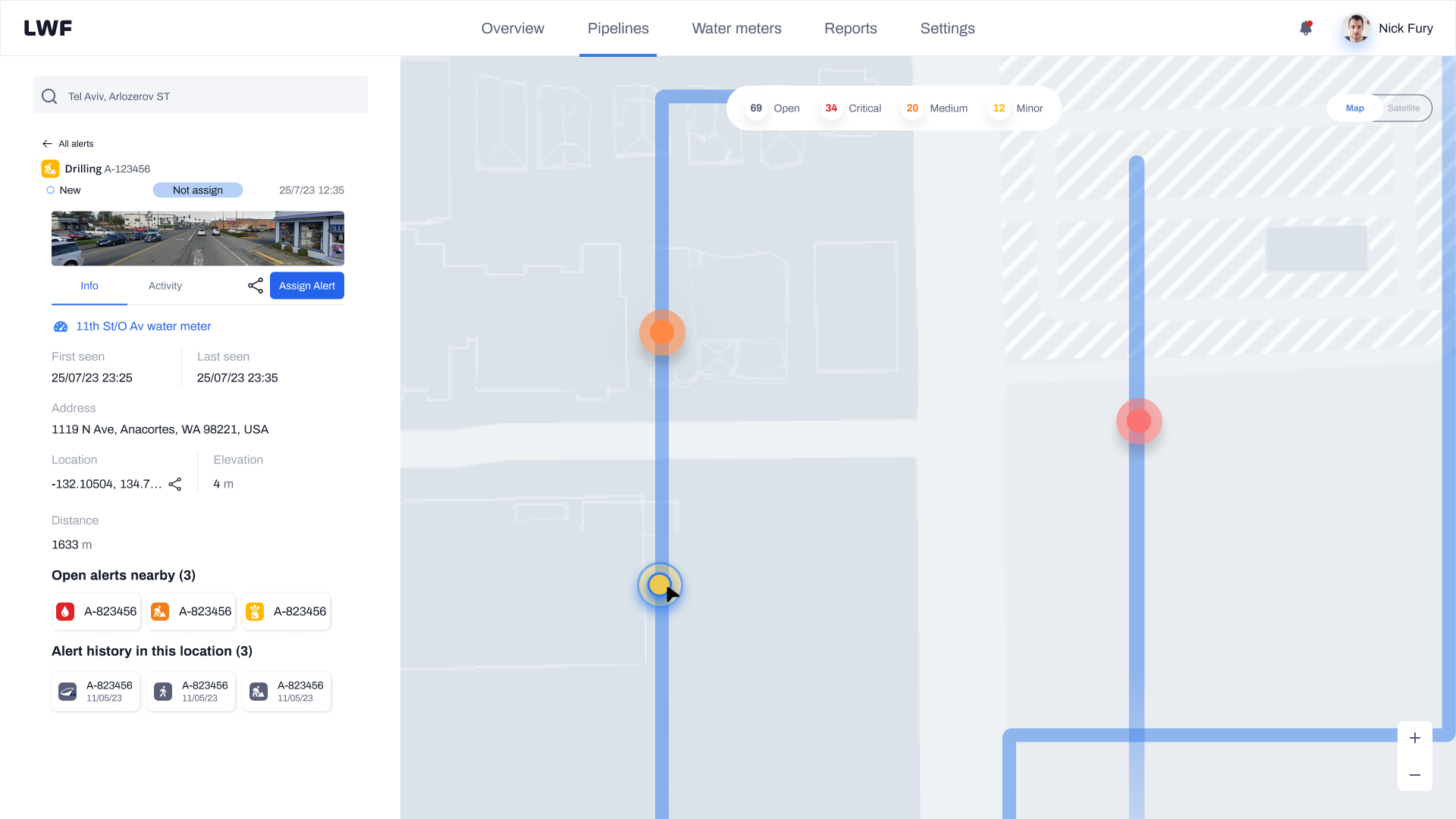Open the Pipelines tab

tap(618, 28)
